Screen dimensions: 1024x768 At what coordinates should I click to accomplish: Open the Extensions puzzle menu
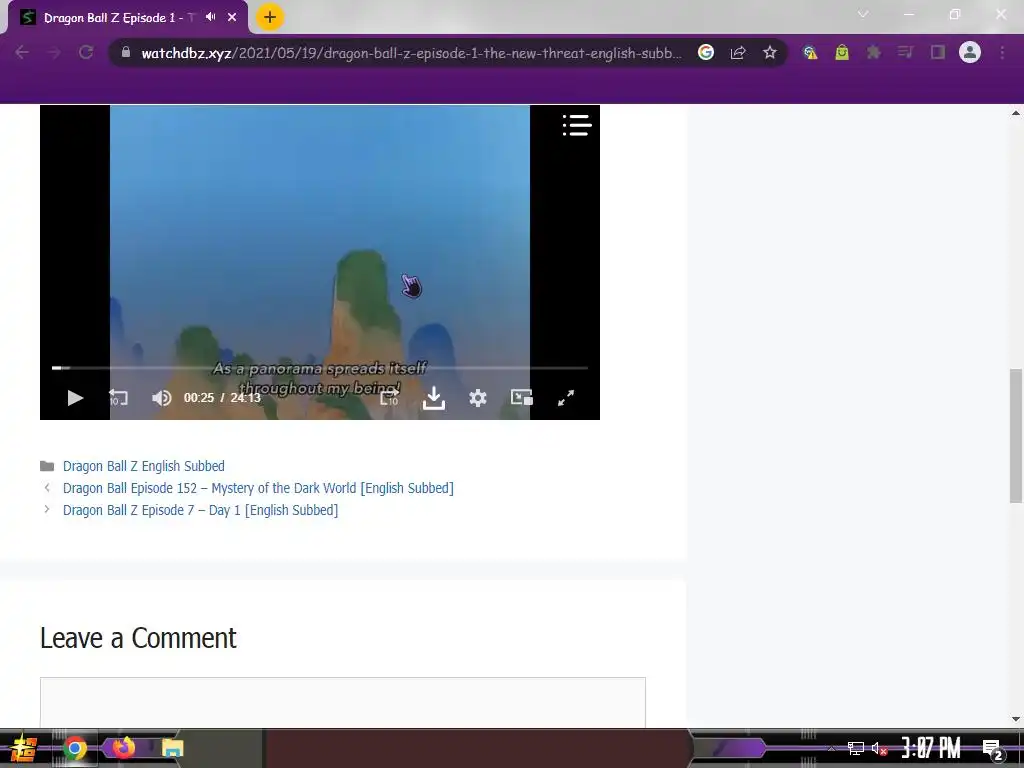pyautogui.click(x=874, y=52)
